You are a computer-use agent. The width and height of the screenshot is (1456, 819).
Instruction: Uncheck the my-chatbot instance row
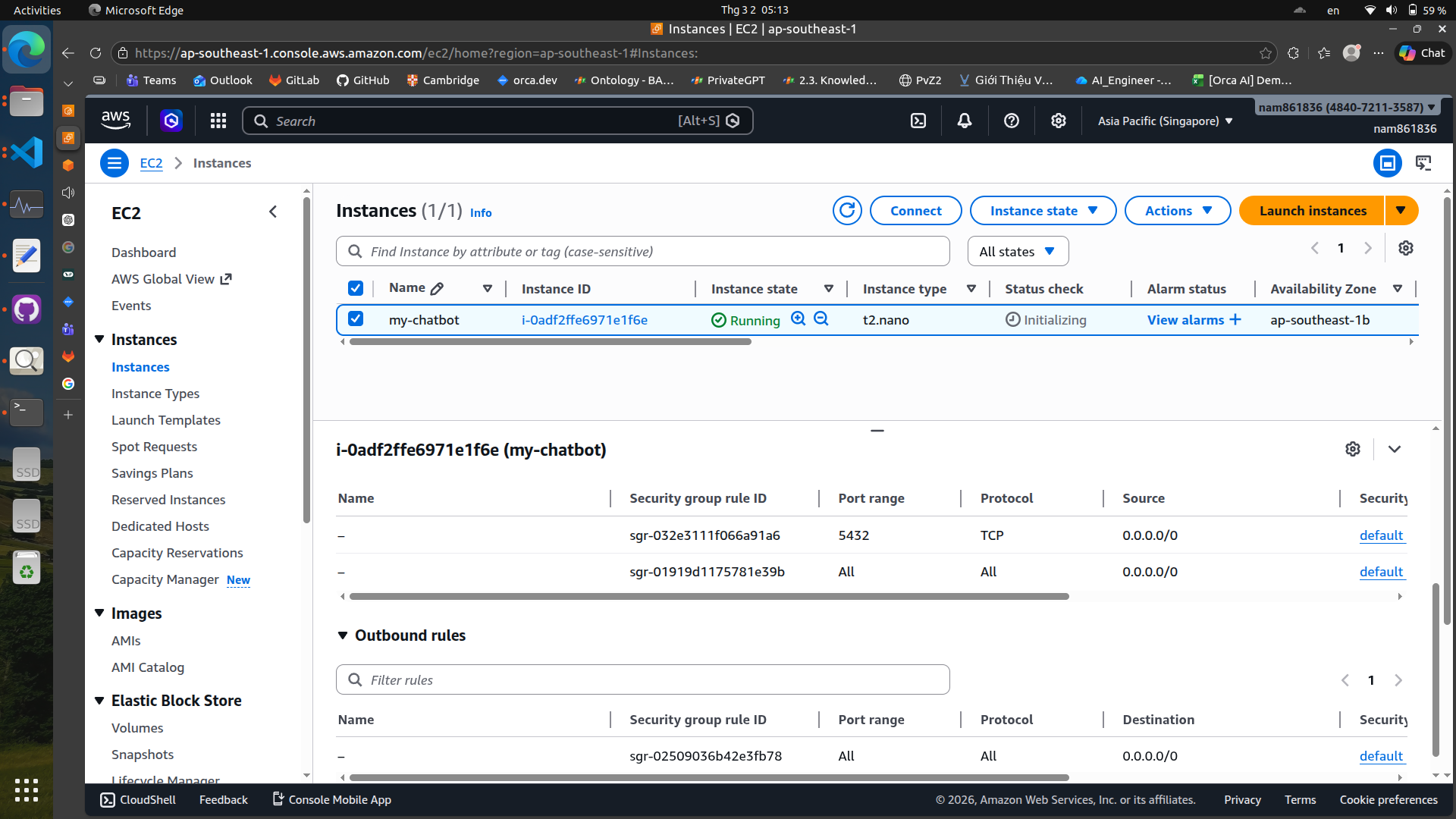[x=355, y=318]
